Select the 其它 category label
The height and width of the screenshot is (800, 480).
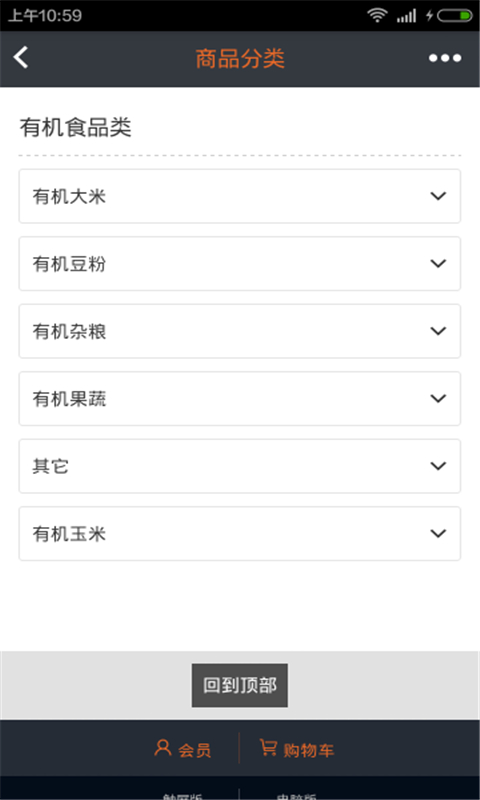[x=50, y=466]
